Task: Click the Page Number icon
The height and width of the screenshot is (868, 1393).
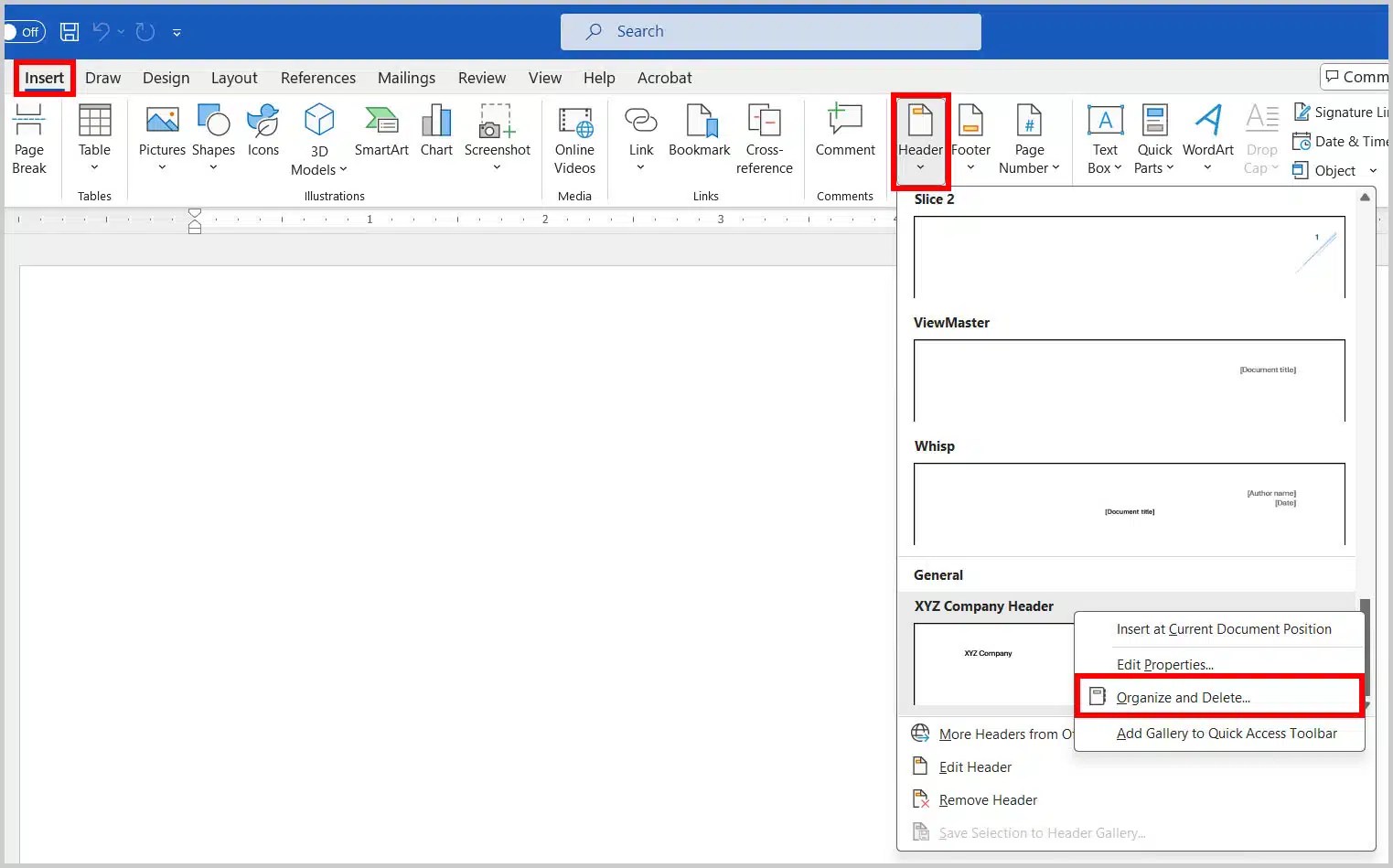Action: click(1029, 120)
